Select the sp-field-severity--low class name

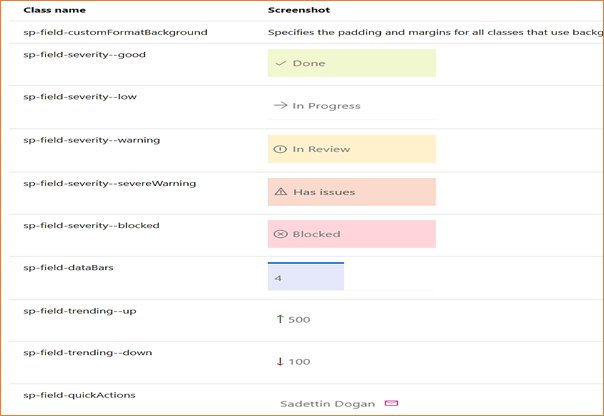point(80,97)
